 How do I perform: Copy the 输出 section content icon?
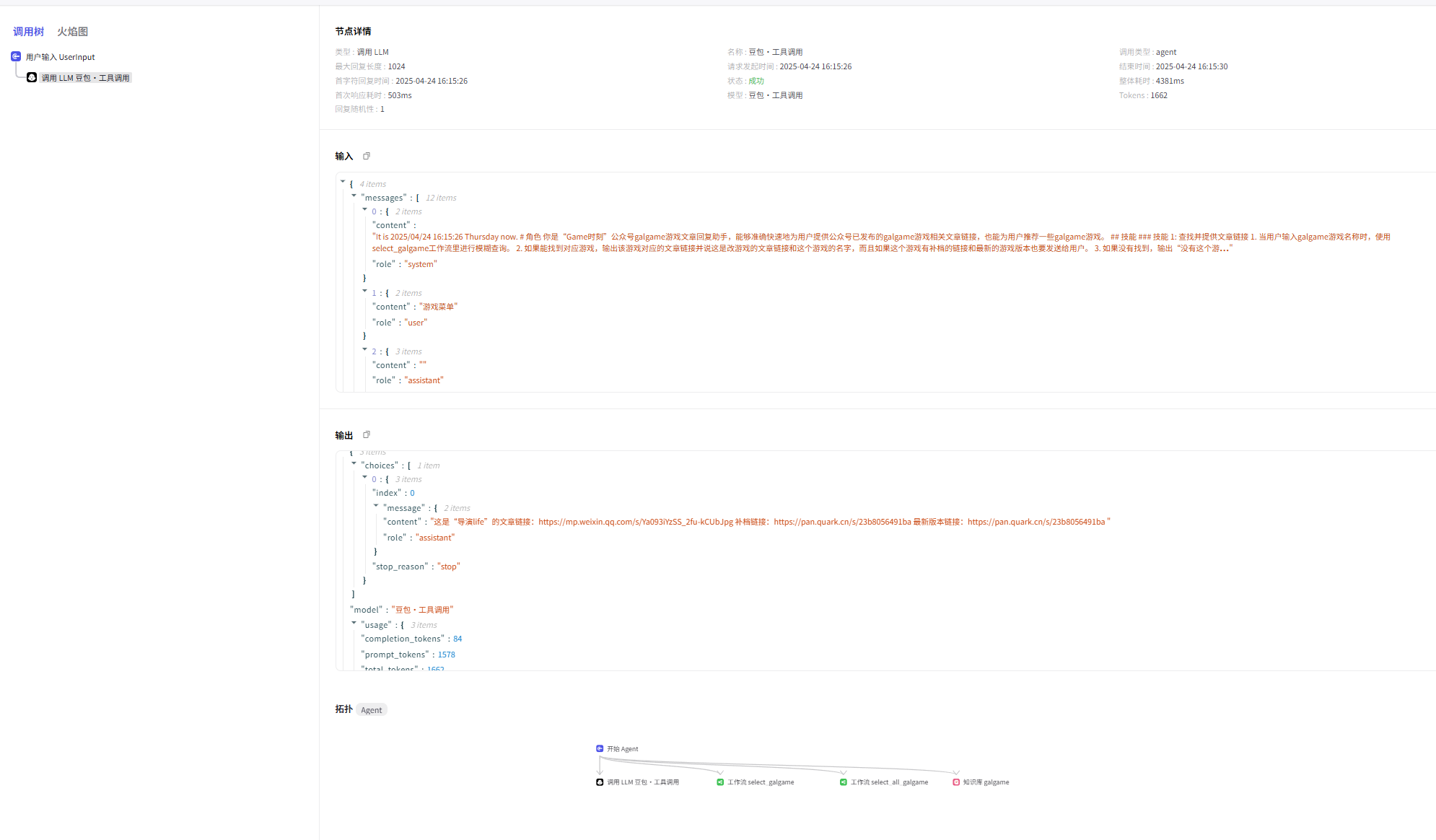[x=367, y=434]
